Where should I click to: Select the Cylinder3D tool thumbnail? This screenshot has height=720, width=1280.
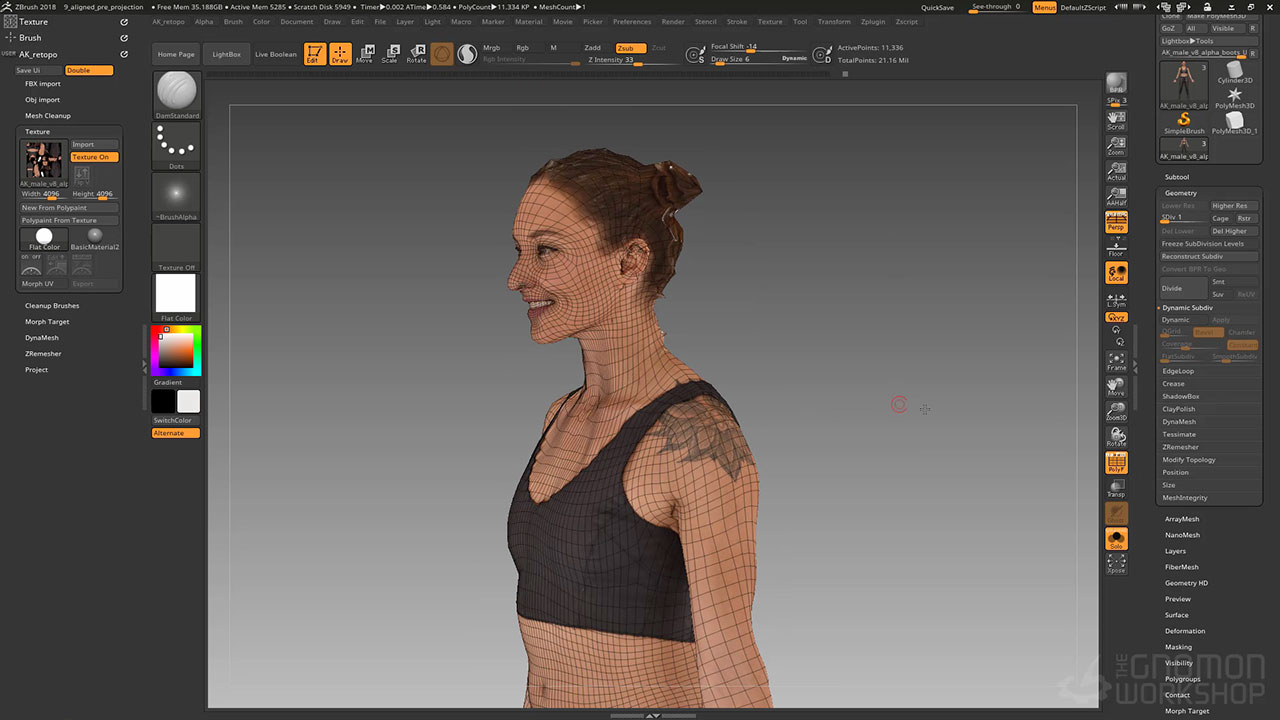pos(1235,73)
